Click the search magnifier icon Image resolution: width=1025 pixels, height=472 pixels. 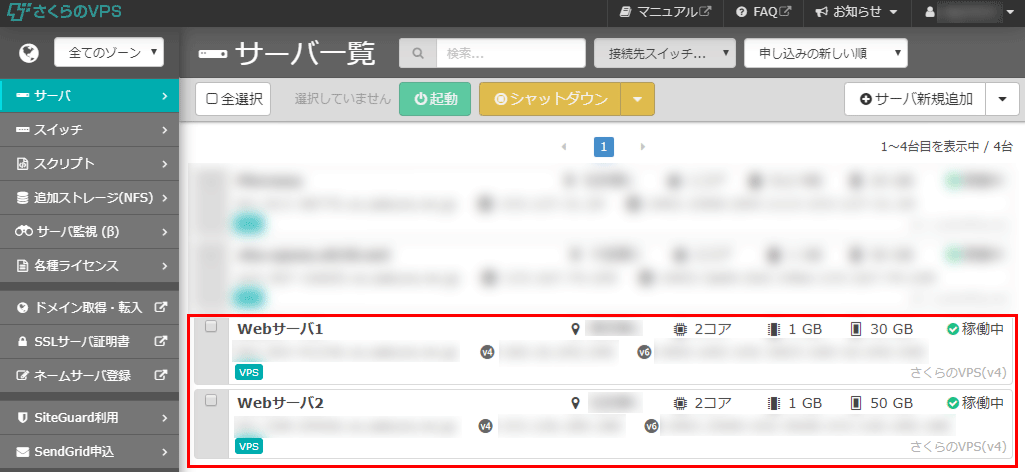[x=418, y=53]
